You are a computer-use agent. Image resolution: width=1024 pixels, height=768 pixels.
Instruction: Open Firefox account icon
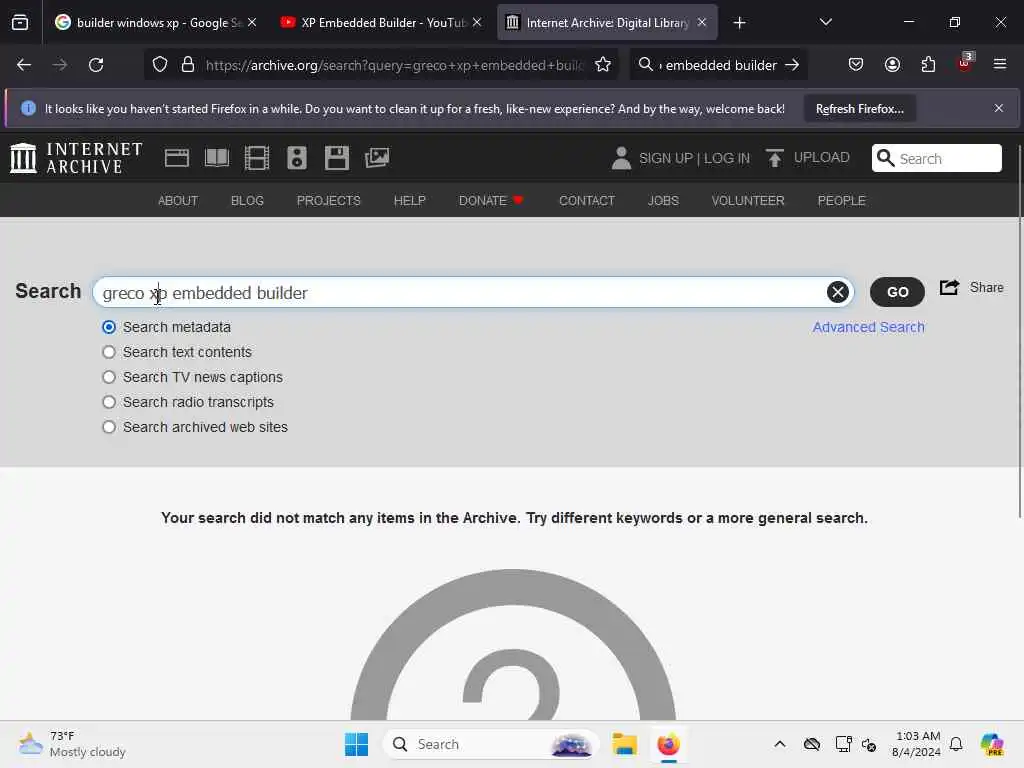coord(892,65)
